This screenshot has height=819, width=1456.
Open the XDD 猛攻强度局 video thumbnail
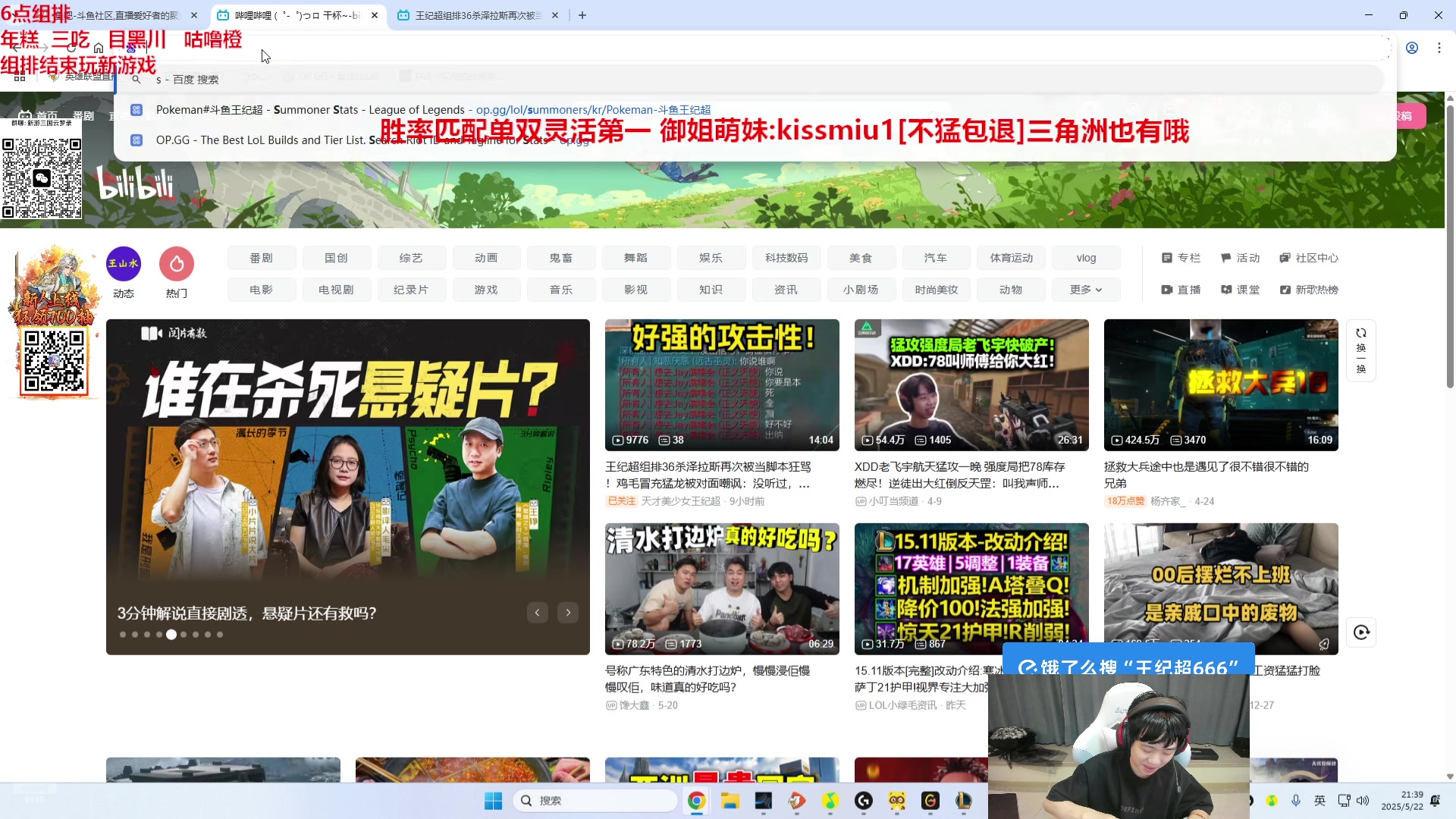[971, 385]
